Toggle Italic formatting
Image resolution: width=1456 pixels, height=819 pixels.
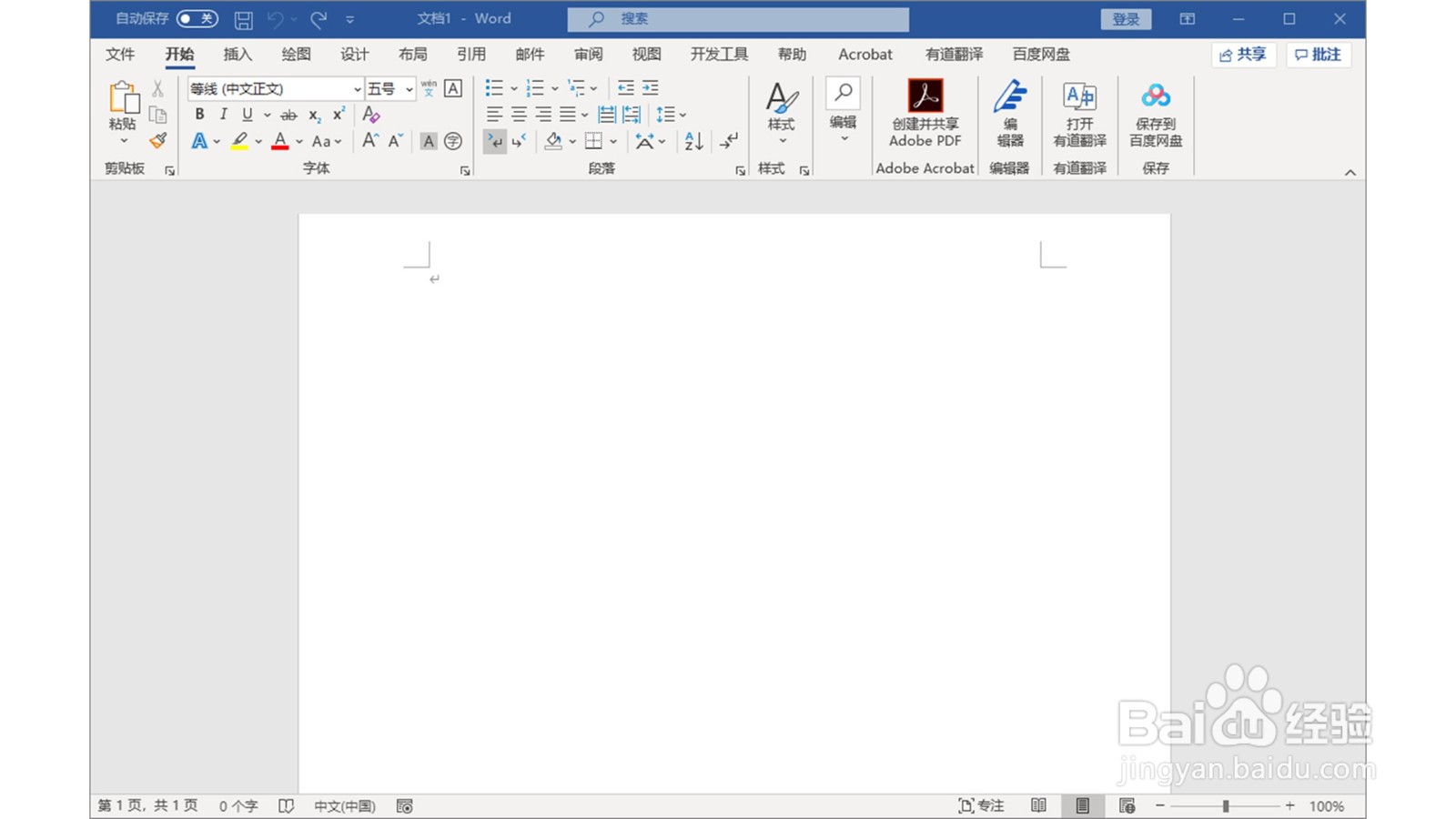point(223,115)
